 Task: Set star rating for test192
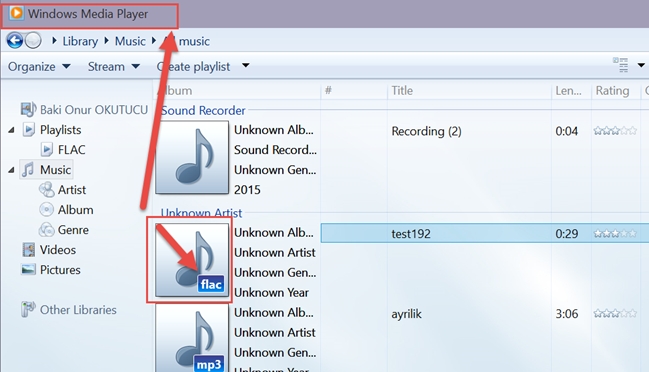click(x=615, y=234)
